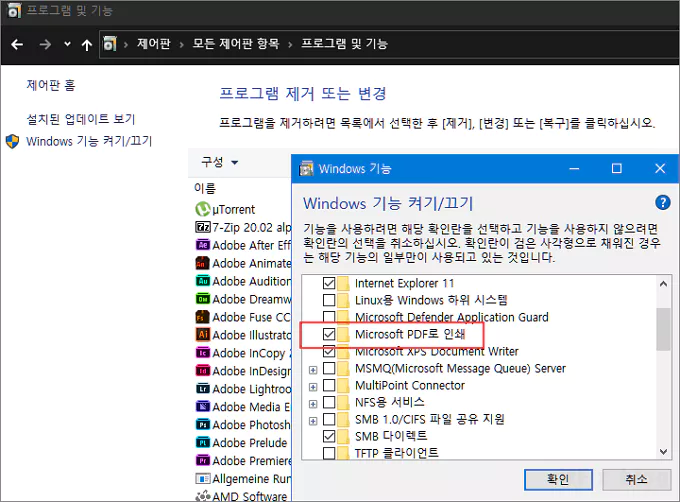Click the Control Panel icon in the address bar
The image size is (680, 502).
click(x=110, y=44)
